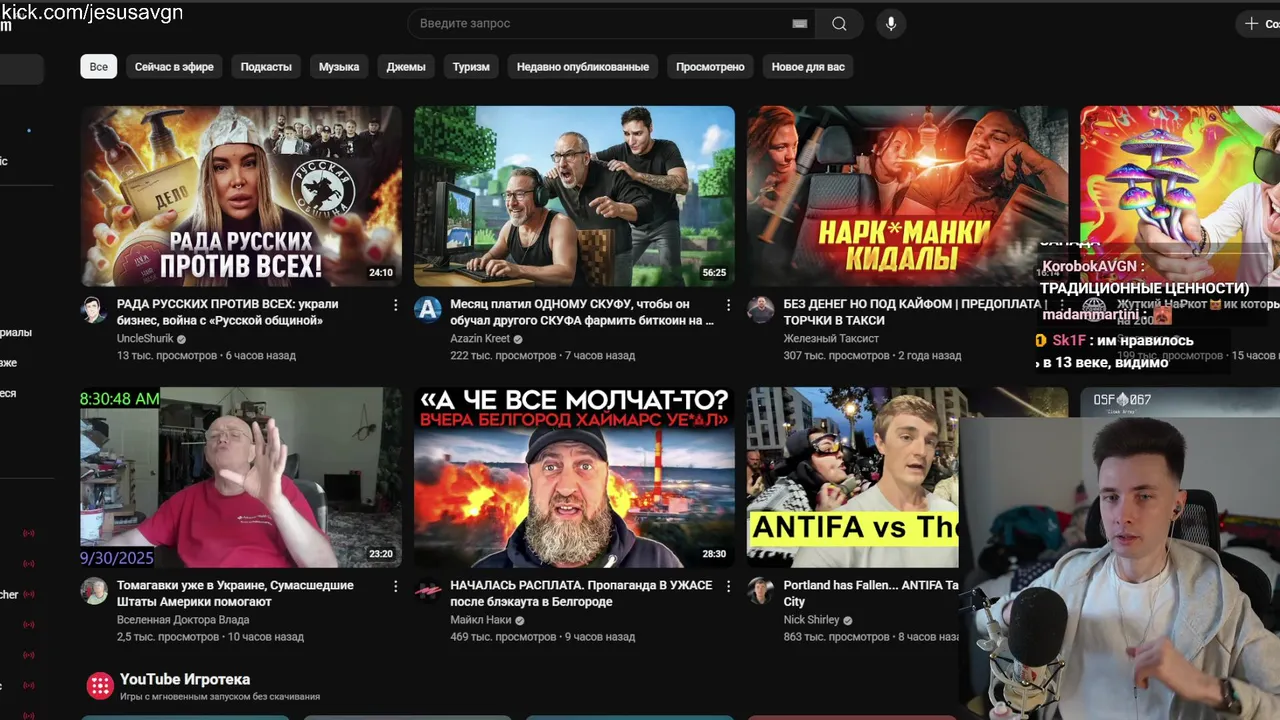The width and height of the screenshot is (1280, 720).
Task: Open title Томагавки уже в Украине
Action: pyautogui.click(x=235, y=593)
